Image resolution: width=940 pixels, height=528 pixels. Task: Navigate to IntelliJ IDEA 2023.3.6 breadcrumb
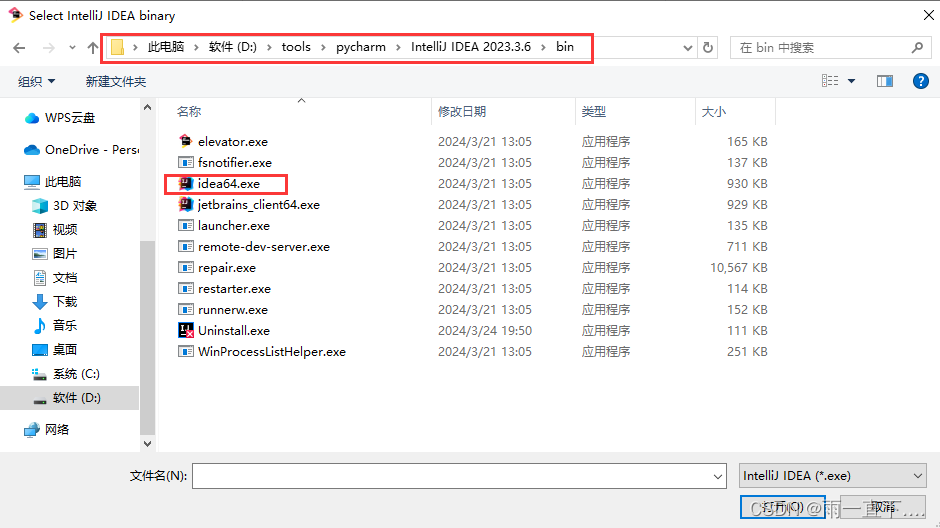[x=471, y=47]
